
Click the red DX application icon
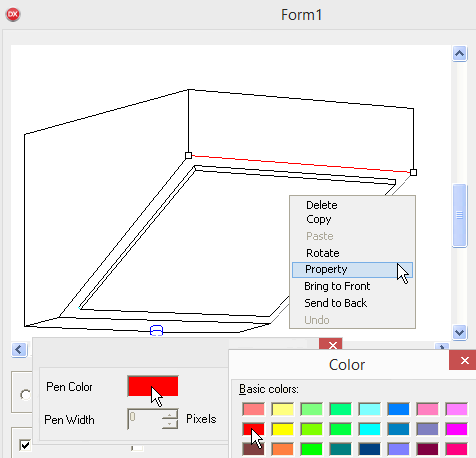(x=13, y=14)
